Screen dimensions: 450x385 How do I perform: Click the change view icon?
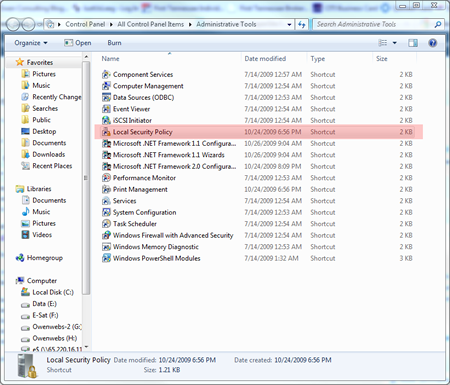pyautogui.click(x=383, y=43)
